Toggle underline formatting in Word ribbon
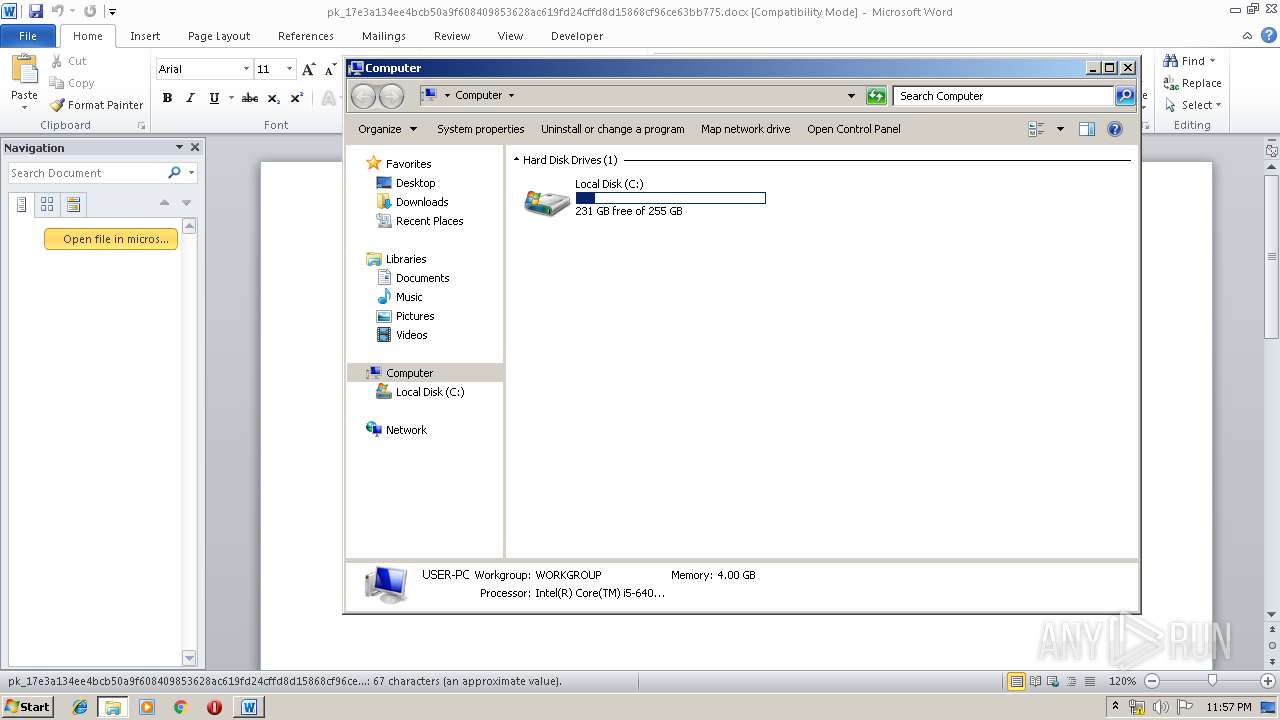1280x720 pixels. pyautogui.click(x=214, y=98)
